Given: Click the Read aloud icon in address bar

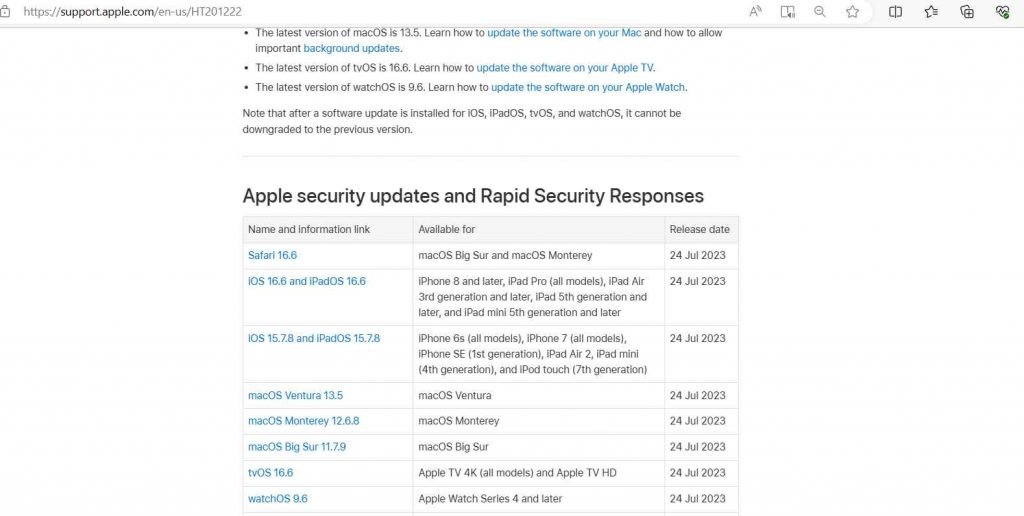Looking at the screenshot, I should pyautogui.click(x=756, y=11).
